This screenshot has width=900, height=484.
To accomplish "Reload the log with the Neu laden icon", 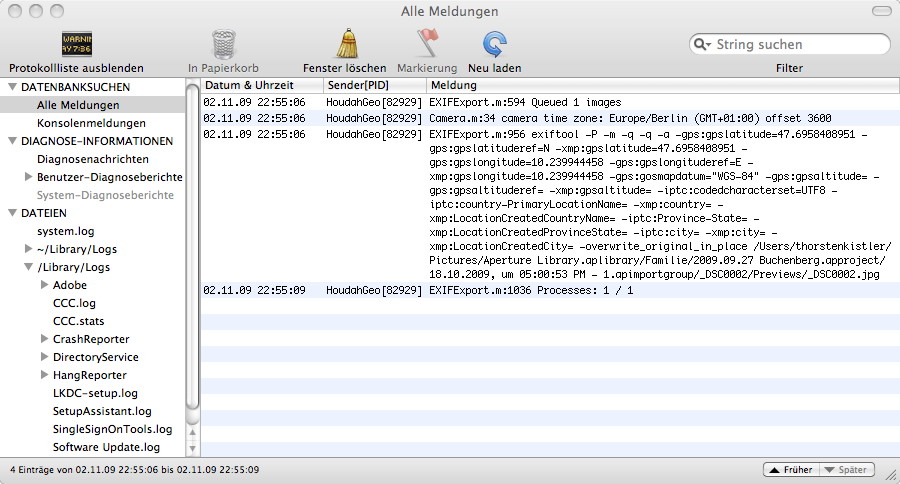I will pyautogui.click(x=494, y=45).
